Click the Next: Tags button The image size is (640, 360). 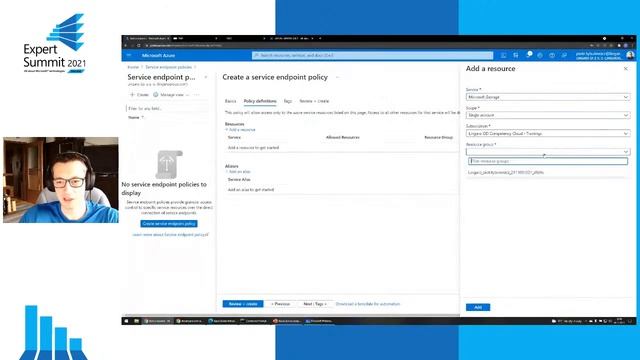[x=315, y=304]
